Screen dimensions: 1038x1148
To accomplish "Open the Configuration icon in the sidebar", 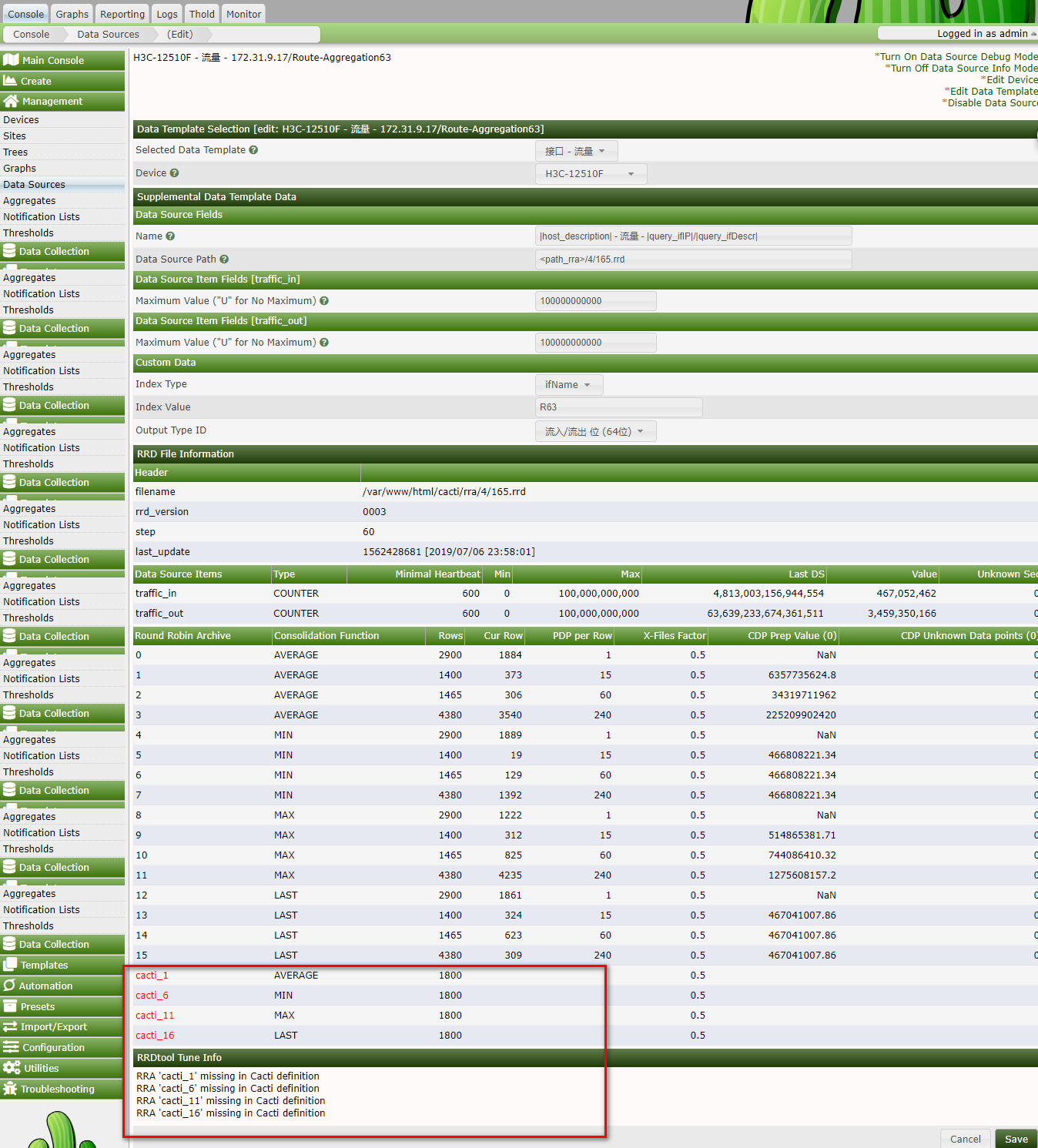I will [11, 1047].
